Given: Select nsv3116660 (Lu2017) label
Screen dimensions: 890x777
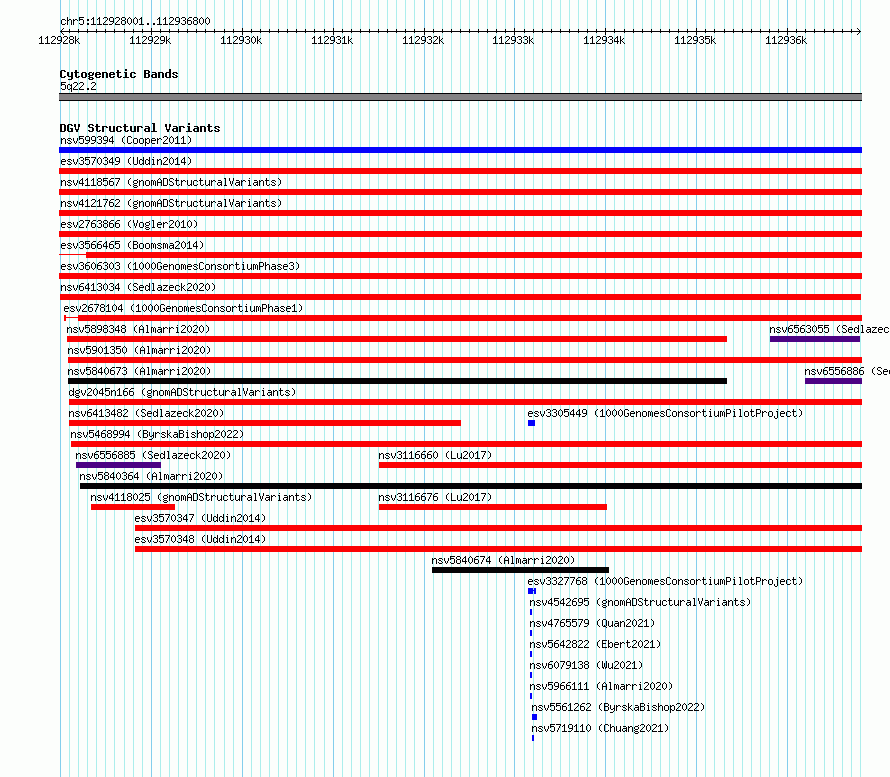Looking at the screenshot, I should click(x=435, y=455).
